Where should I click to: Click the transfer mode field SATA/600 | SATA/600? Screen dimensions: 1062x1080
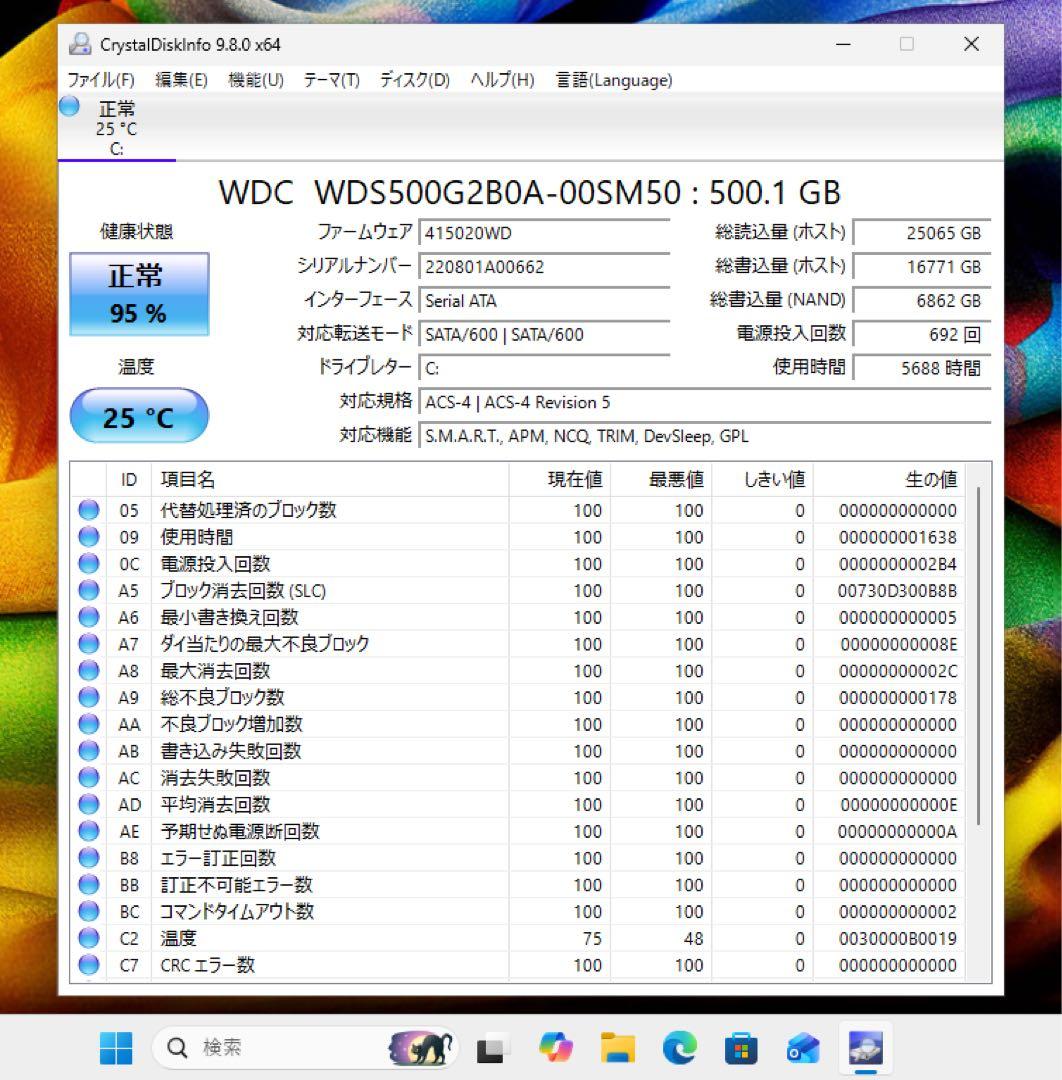click(544, 334)
